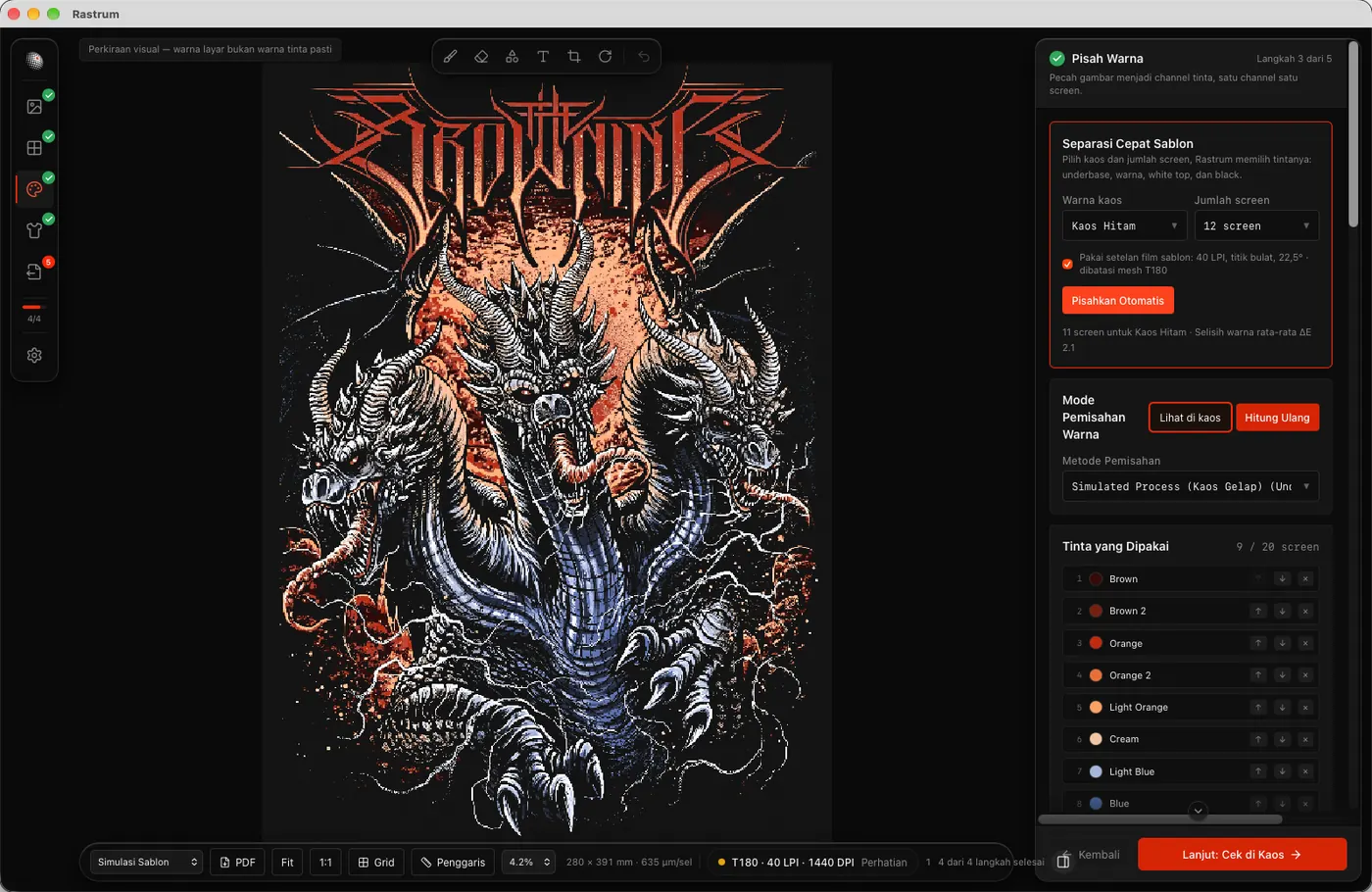Click the undo arrow in the canvas toolbar
Viewport: 1372px width, 892px height.
click(x=644, y=57)
